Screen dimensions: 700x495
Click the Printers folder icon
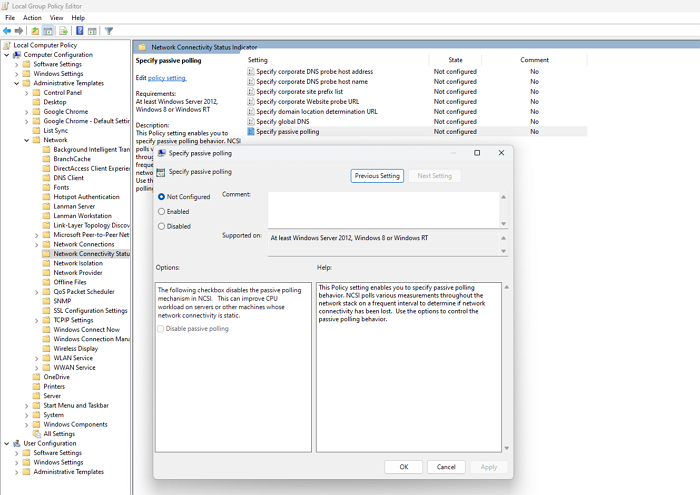37,386
